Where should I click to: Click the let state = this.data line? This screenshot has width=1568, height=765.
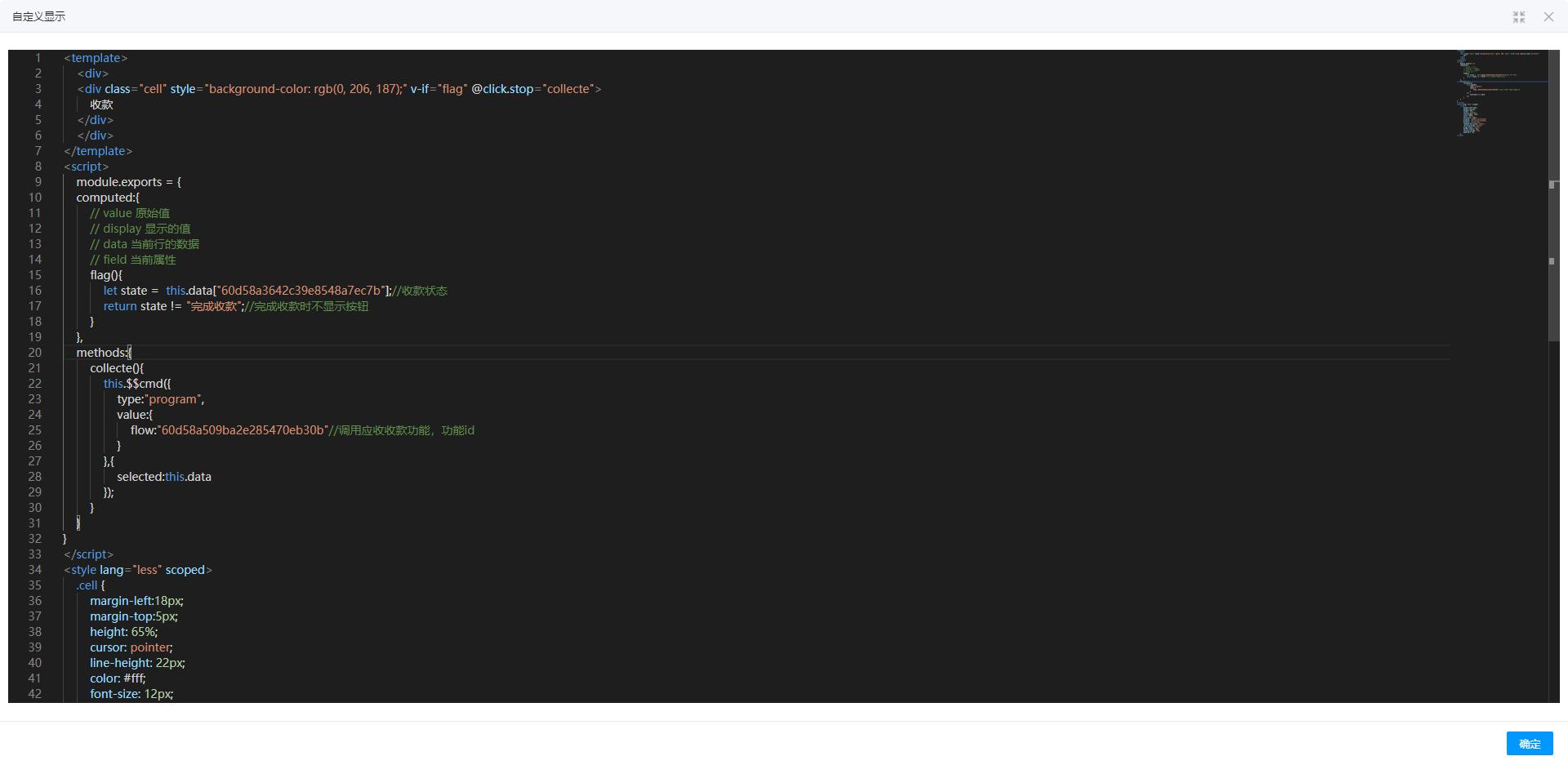pos(275,291)
